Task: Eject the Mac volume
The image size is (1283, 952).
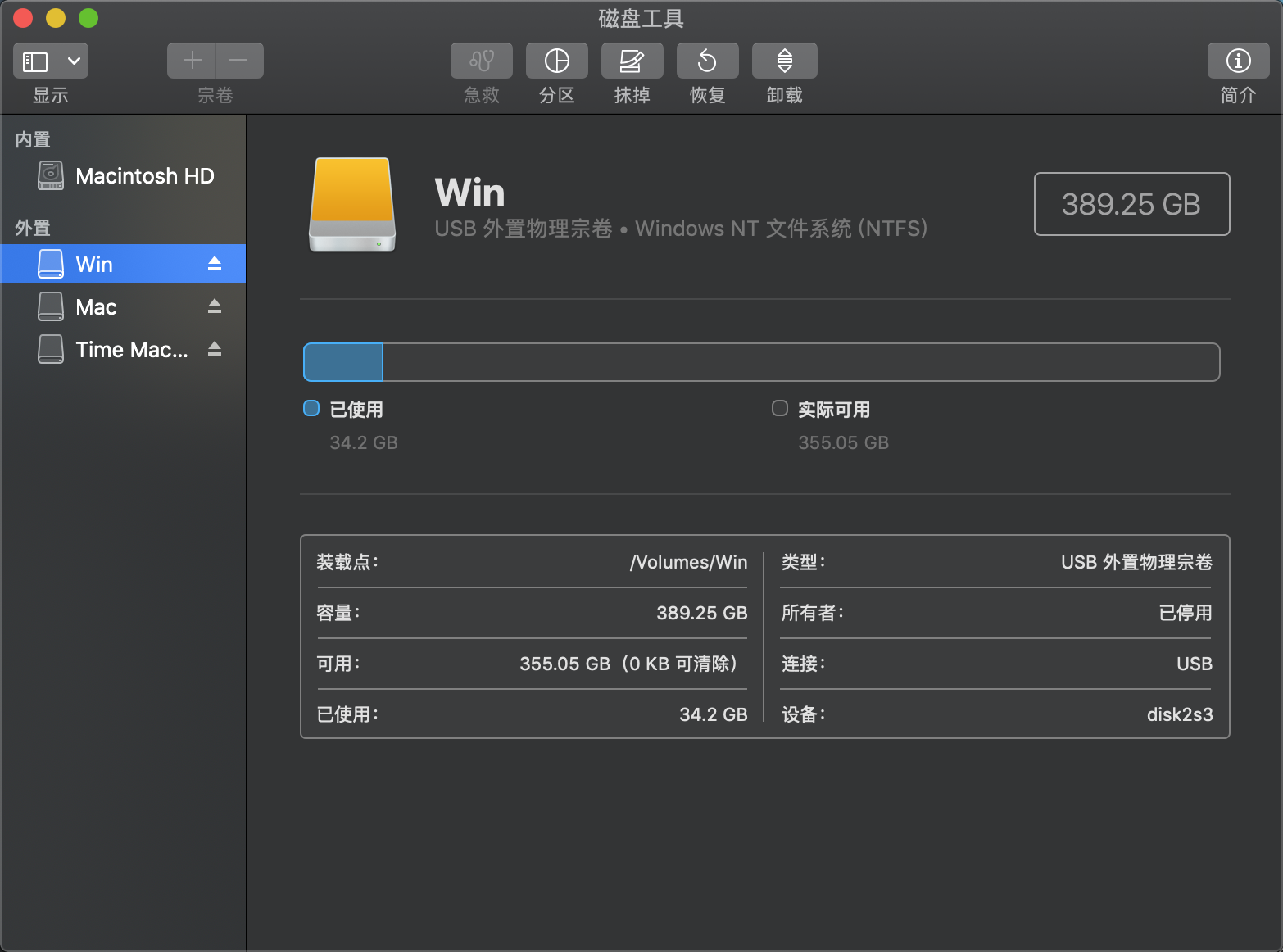Action: 215,306
